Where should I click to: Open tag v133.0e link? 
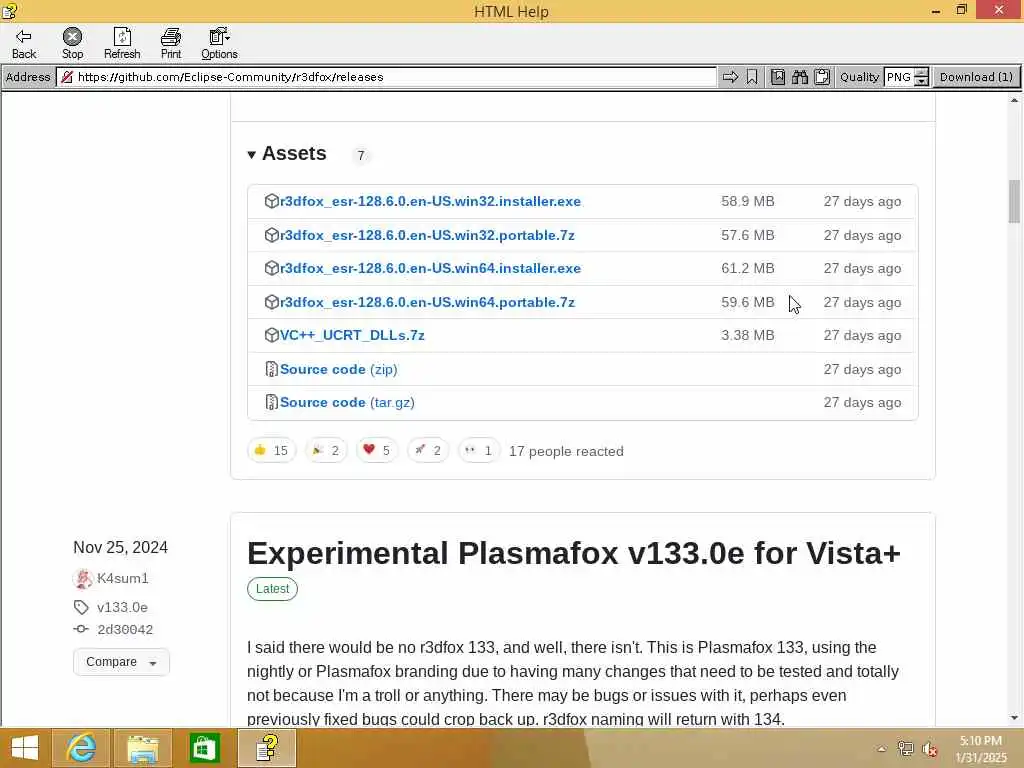click(x=122, y=607)
